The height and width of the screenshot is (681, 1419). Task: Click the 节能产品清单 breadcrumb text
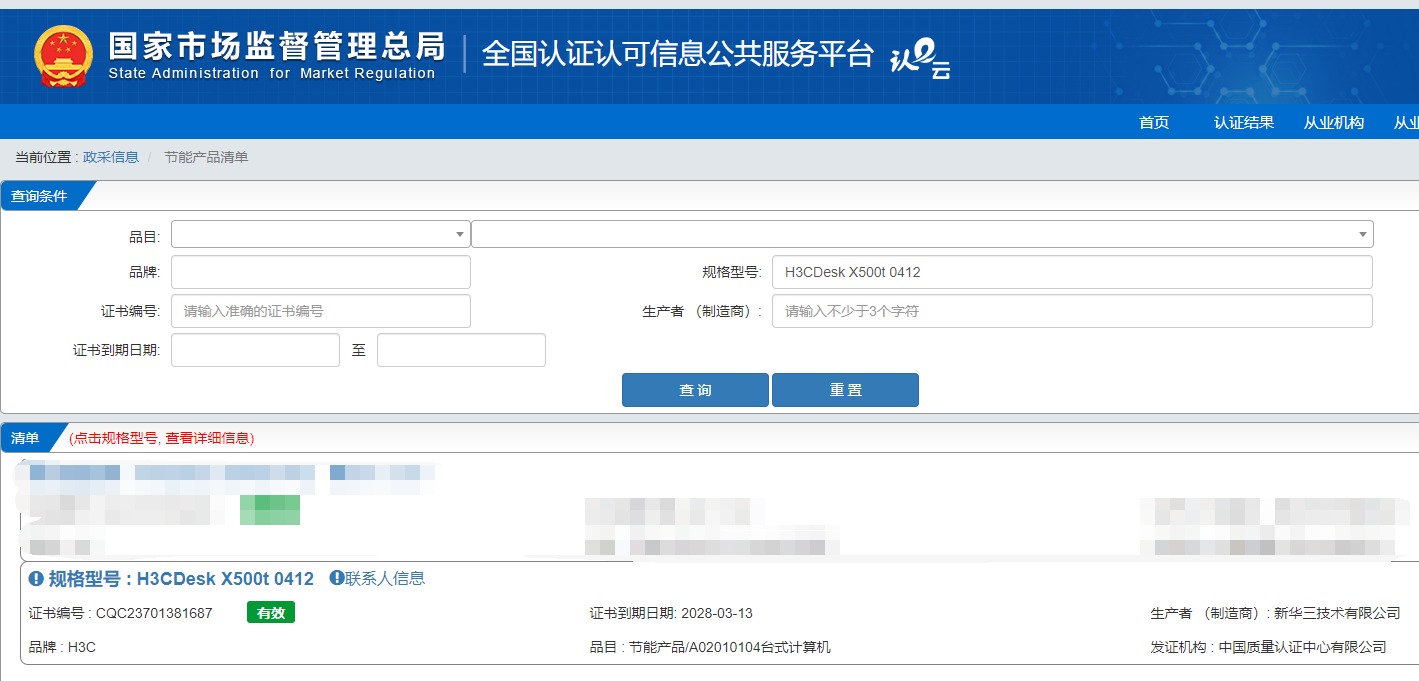click(x=206, y=157)
